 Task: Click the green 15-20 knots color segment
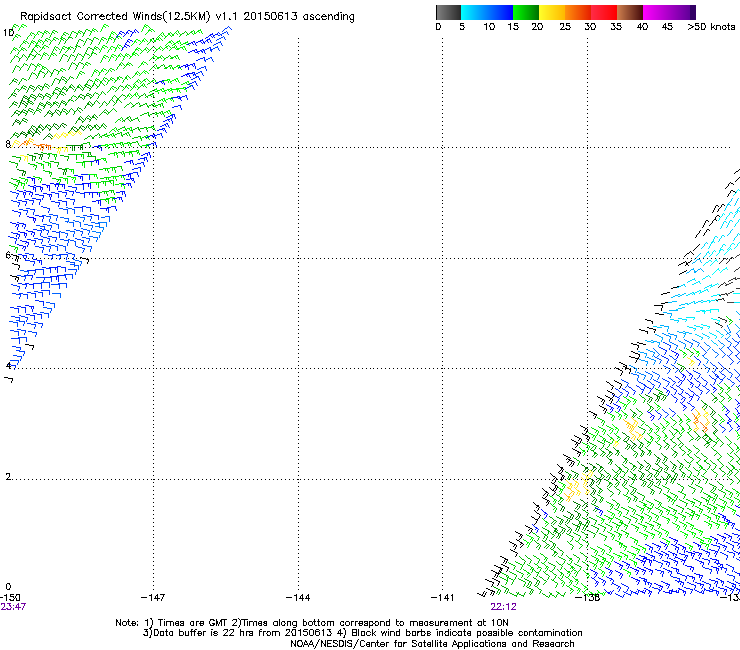click(x=526, y=12)
